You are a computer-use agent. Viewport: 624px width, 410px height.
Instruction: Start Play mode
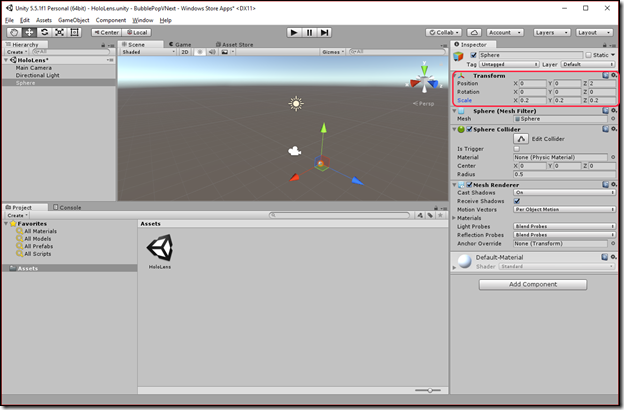[x=294, y=33]
